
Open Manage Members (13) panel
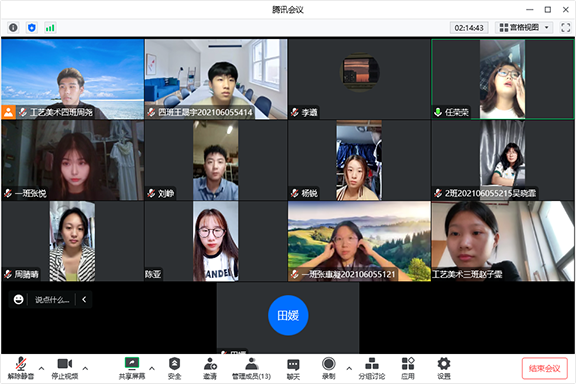point(251,369)
